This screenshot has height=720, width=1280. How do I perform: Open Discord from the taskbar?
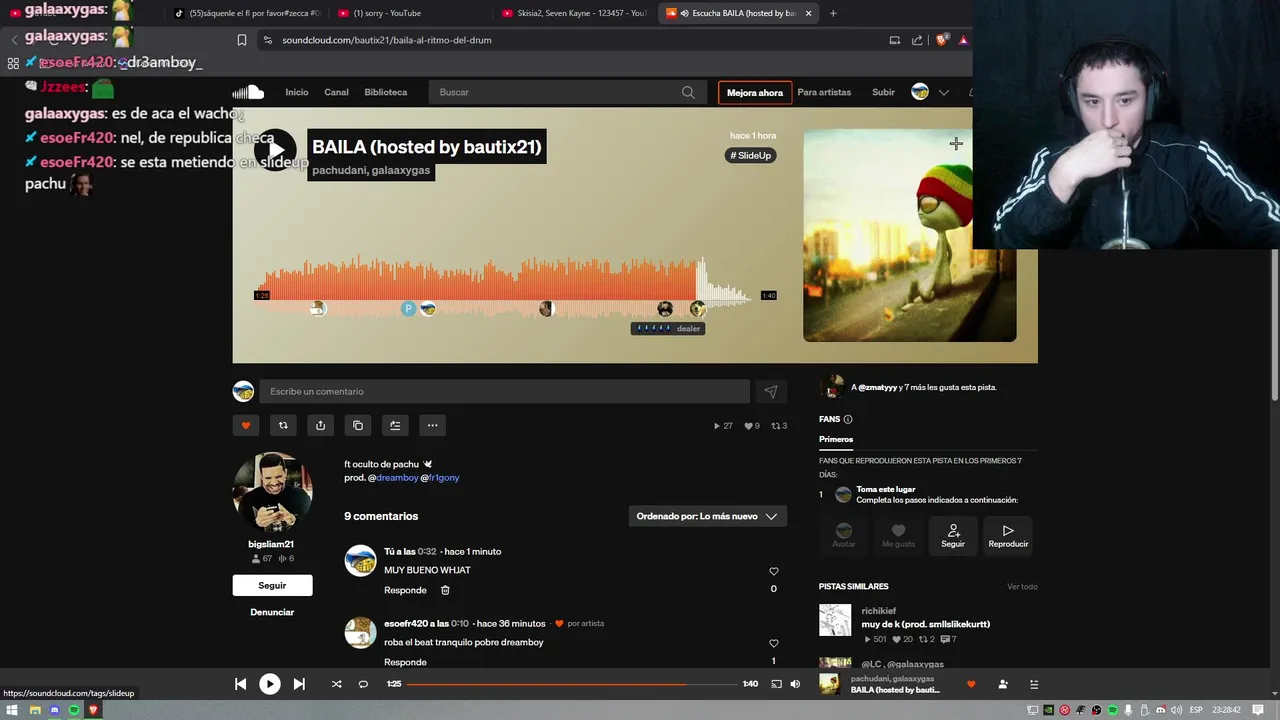pyautogui.click(x=54, y=710)
